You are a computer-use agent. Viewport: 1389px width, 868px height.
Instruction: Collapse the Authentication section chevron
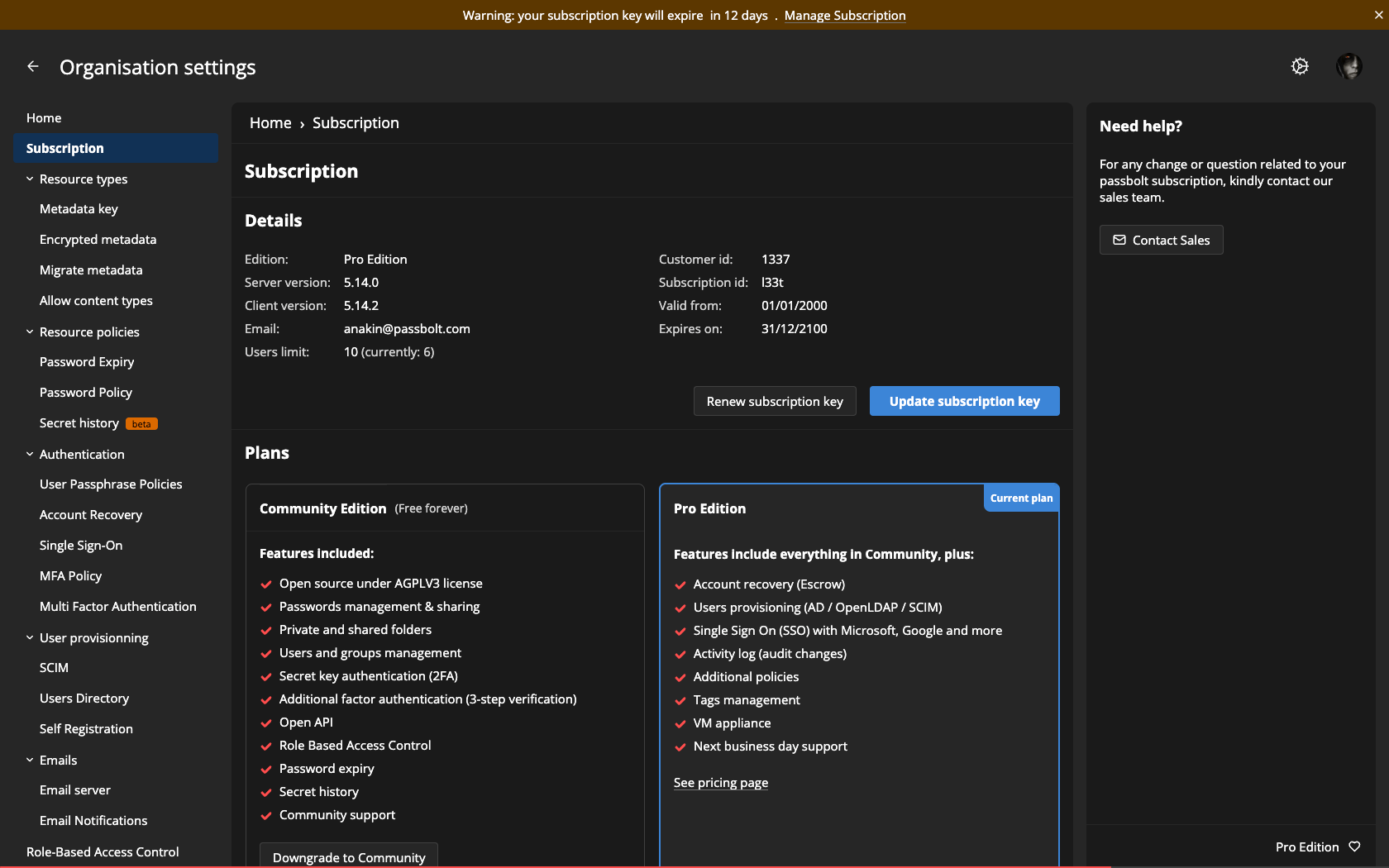pos(30,454)
